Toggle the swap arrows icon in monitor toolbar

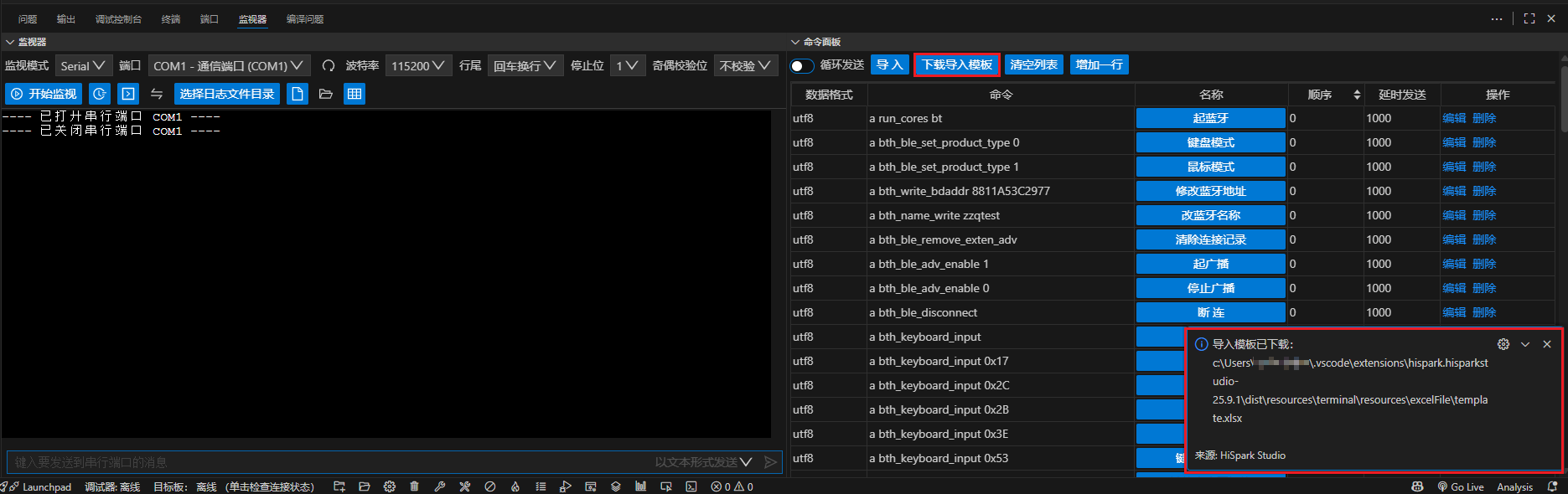[157, 94]
